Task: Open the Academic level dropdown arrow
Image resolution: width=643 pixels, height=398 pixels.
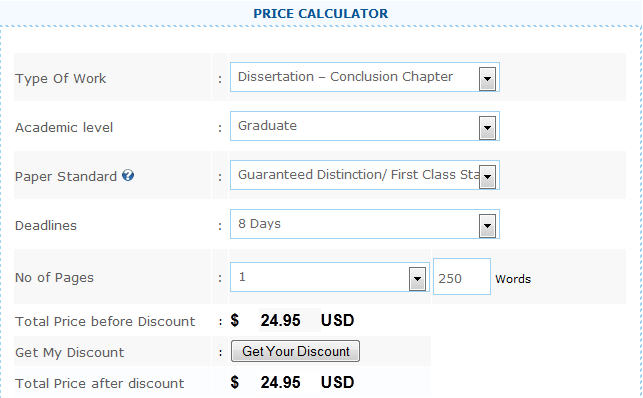Action: 487,127
